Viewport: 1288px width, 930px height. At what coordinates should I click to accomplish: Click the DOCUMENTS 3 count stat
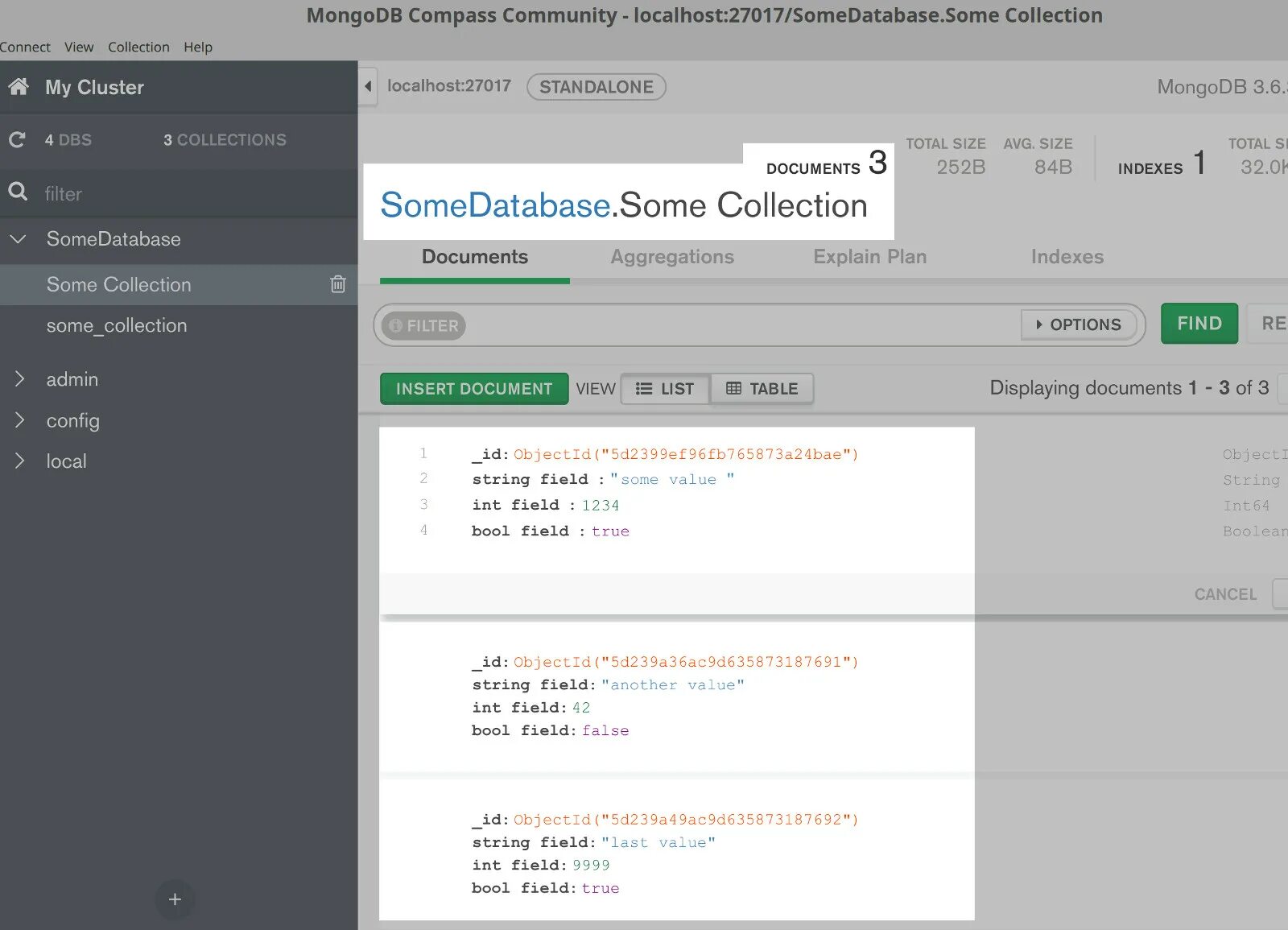tap(827, 163)
